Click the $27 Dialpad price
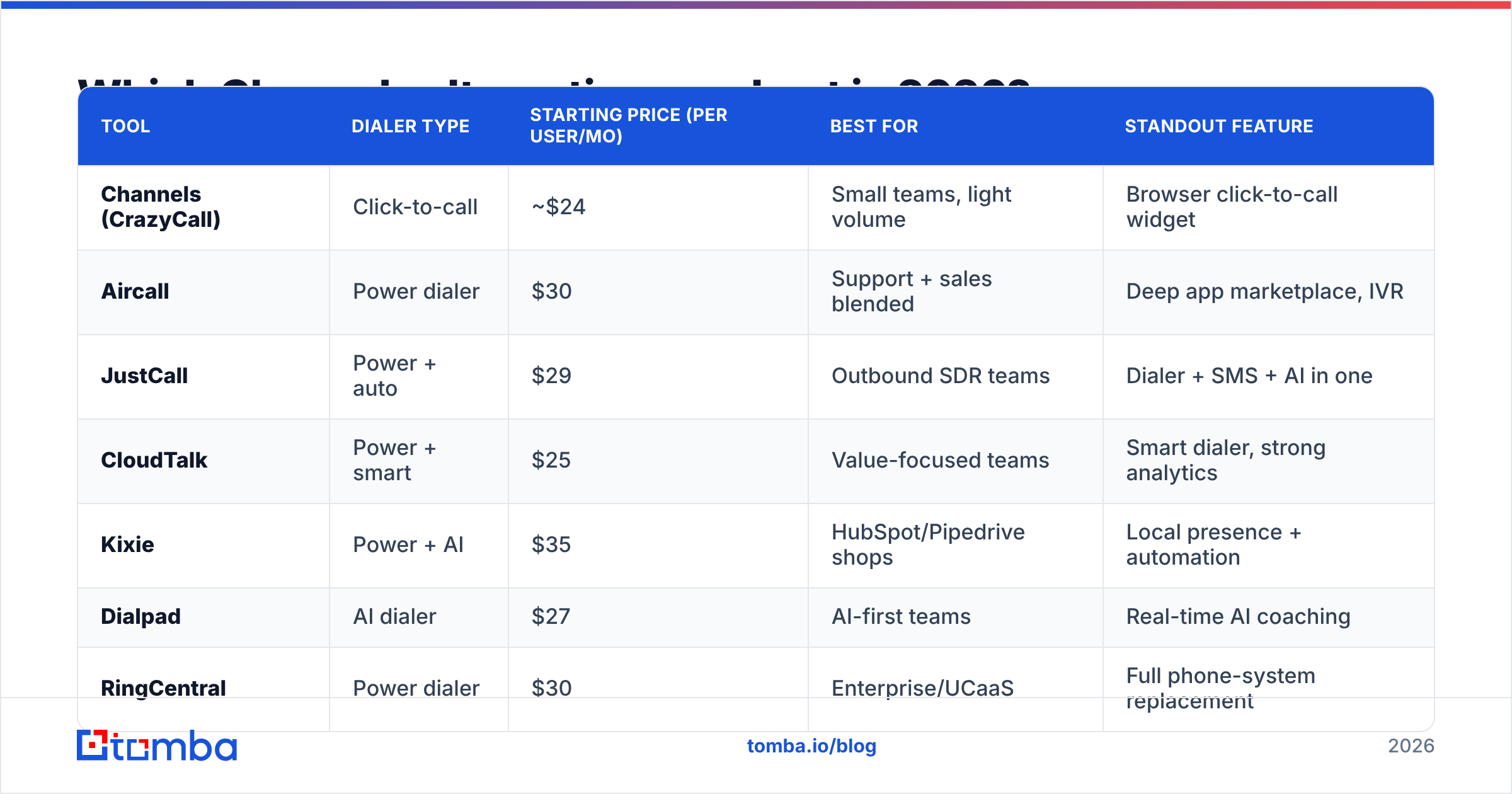1512x794 pixels. [551, 616]
